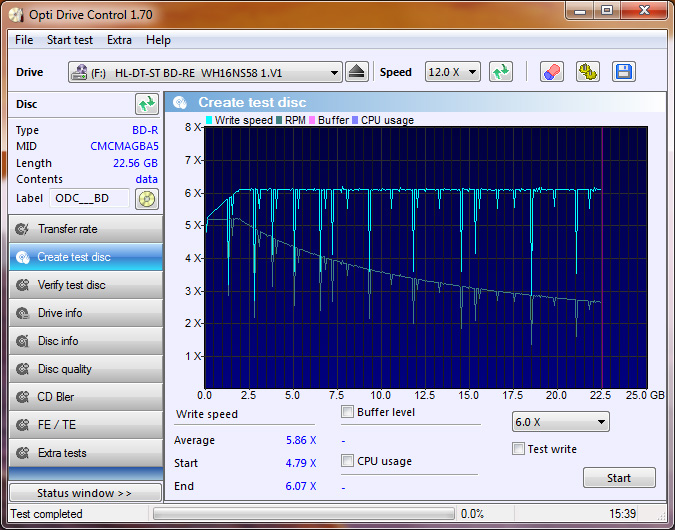675x530 pixels.
Task: Tick the Test write checkbox
Action: click(518, 449)
